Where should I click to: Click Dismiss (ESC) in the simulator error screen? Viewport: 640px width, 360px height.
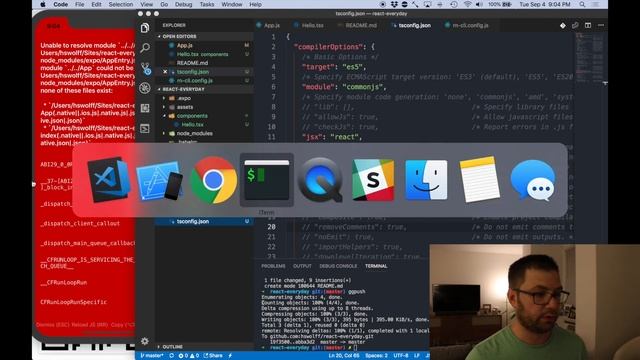[x=53, y=325]
